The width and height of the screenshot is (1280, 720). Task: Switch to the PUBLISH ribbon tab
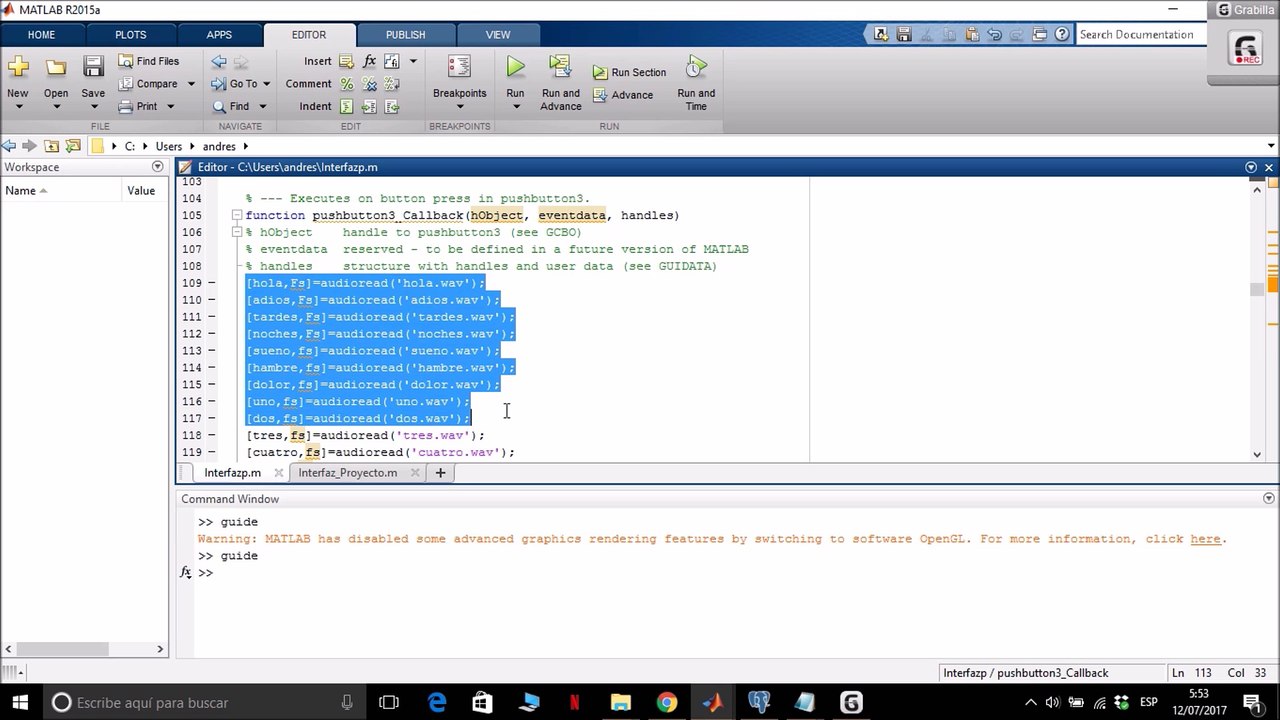pos(405,34)
